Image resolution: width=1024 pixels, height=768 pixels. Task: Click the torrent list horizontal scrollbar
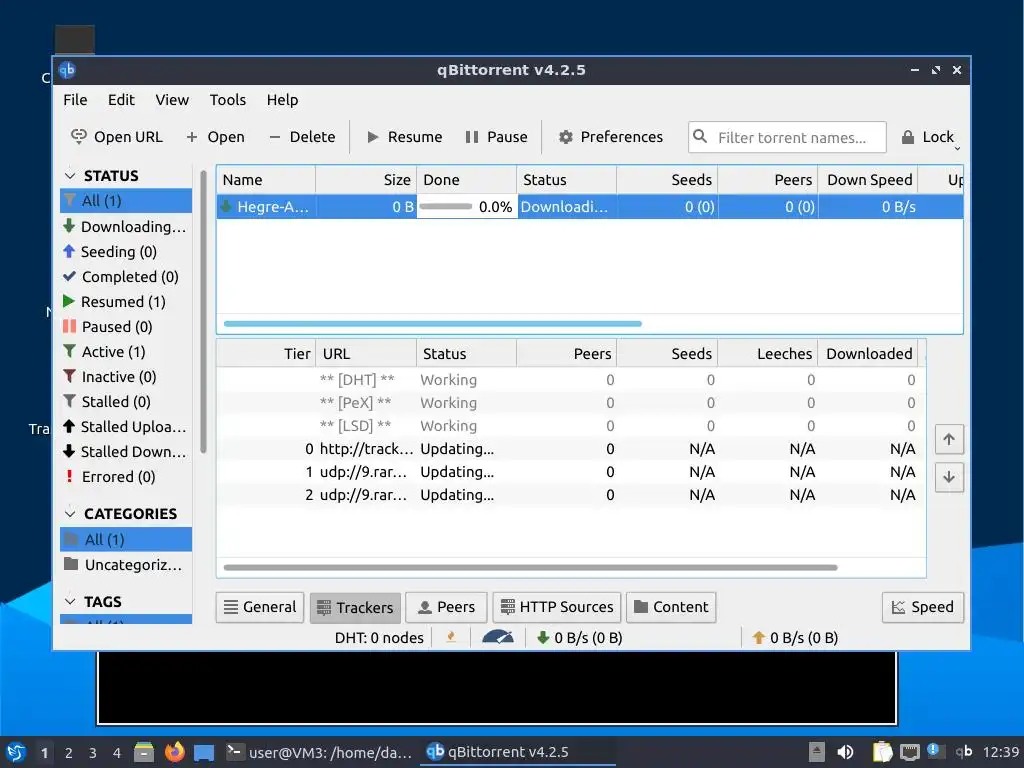click(x=432, y=323)
